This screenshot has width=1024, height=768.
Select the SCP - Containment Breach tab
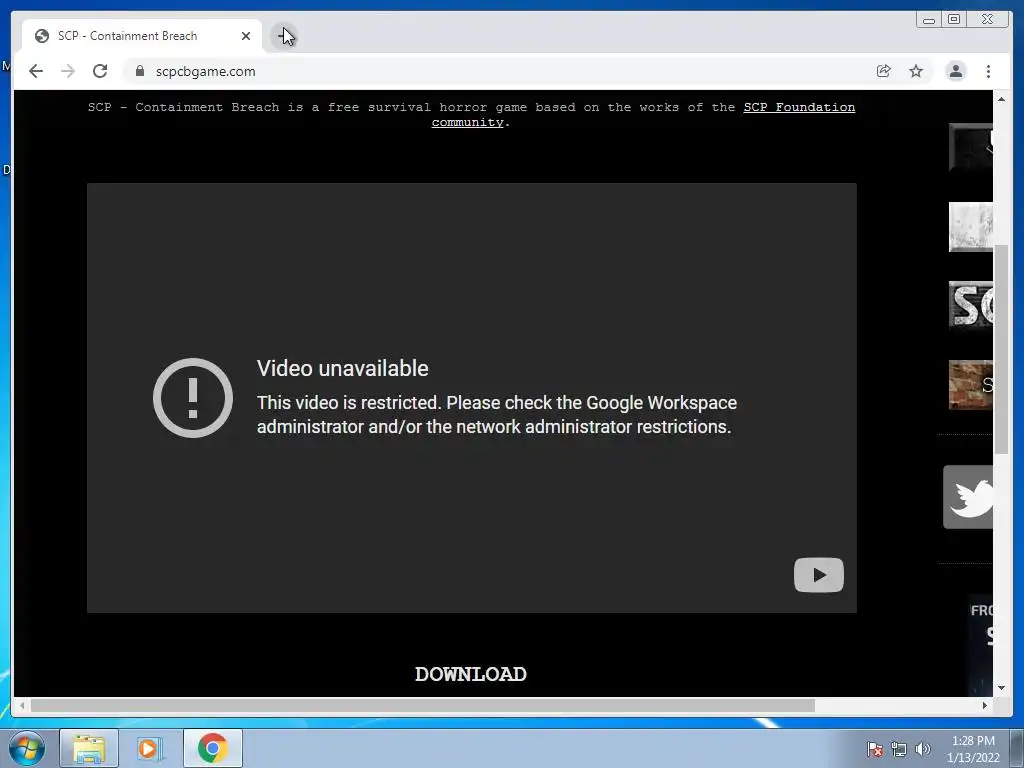point(142,36)
